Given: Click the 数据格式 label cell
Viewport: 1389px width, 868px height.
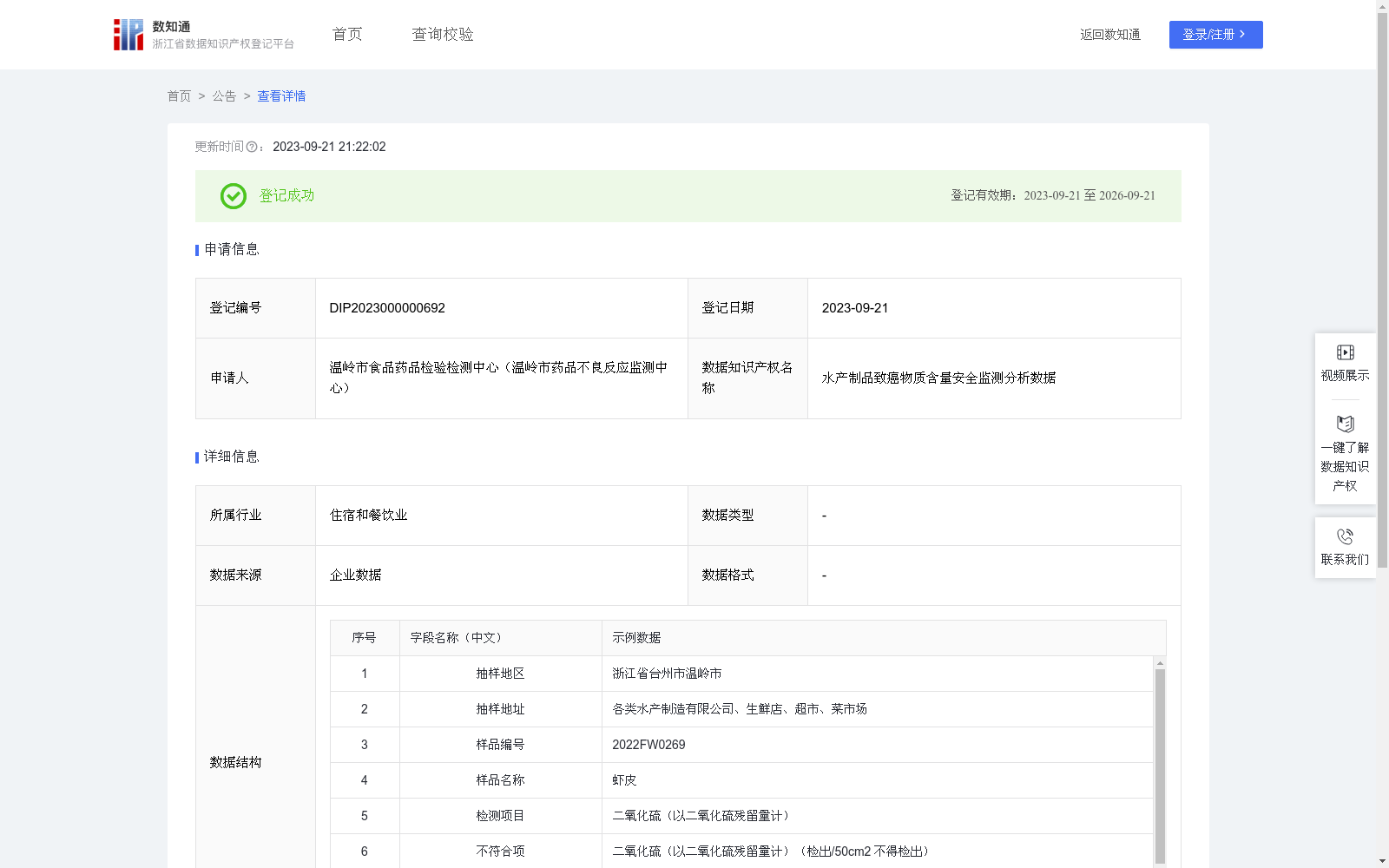Looking at the screenshot, I should [x=747, y=575].
